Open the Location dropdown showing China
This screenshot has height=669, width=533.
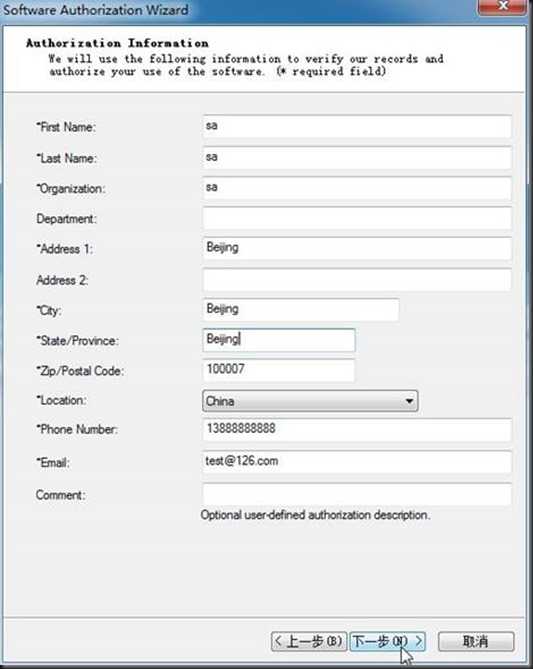(x=310, y=401)
